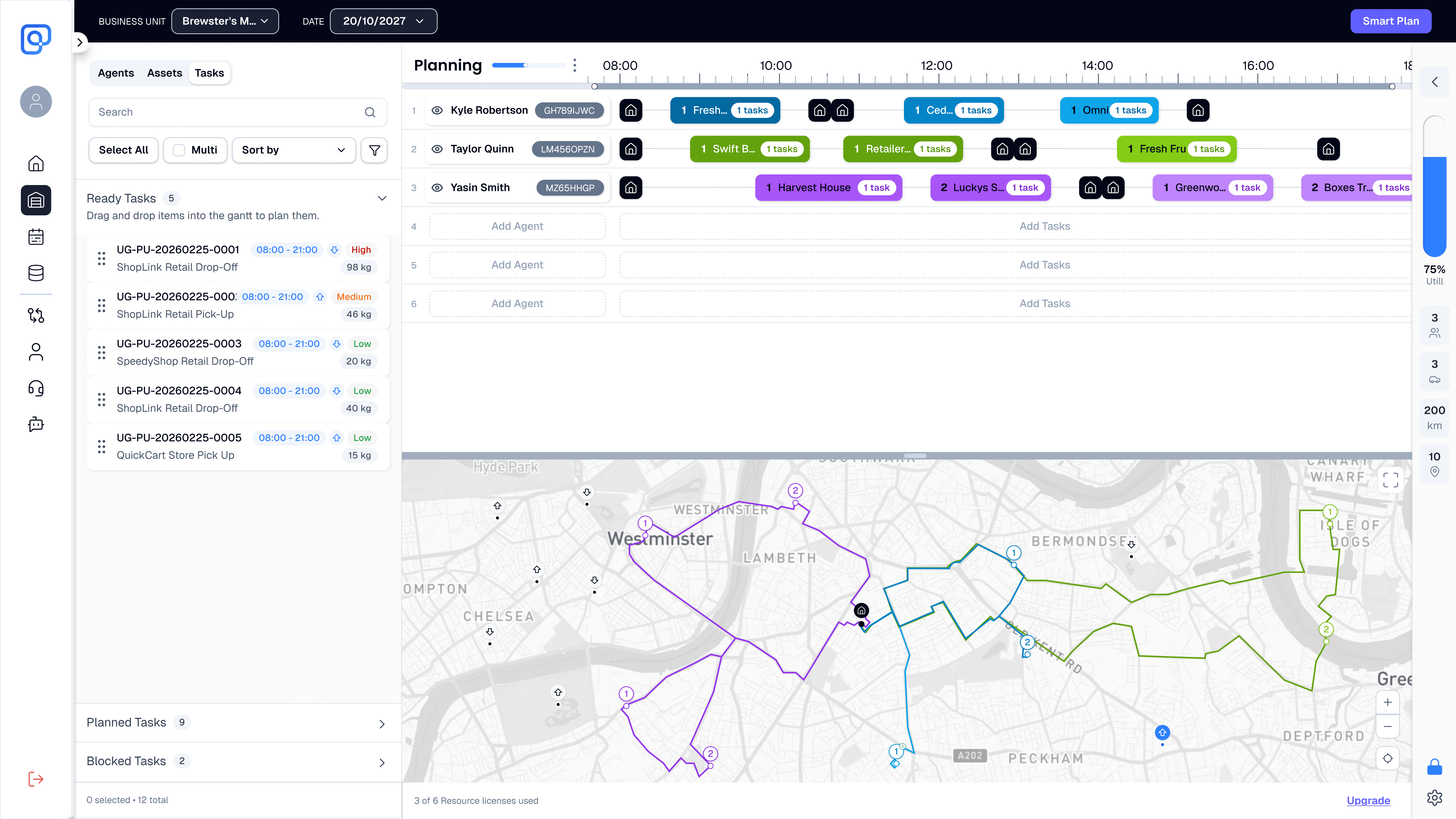
Task: Click the blue lock icon
Action: pos(1435,767)
